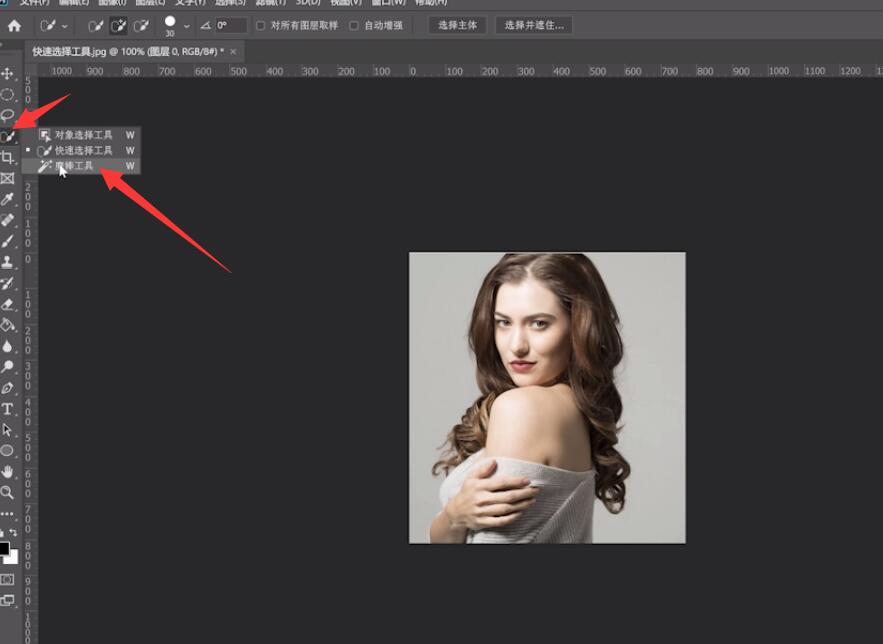Close the 快速选择工具.jpg document tab
Screen dimensions: 883x644
233,52
